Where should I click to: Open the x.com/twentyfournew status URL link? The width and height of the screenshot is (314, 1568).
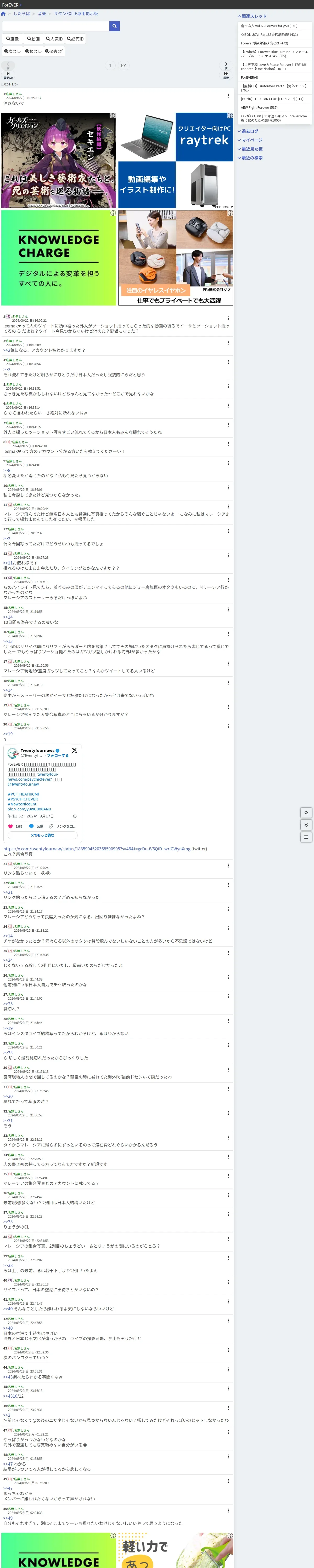pyautogui.click(x=97, y=849)
